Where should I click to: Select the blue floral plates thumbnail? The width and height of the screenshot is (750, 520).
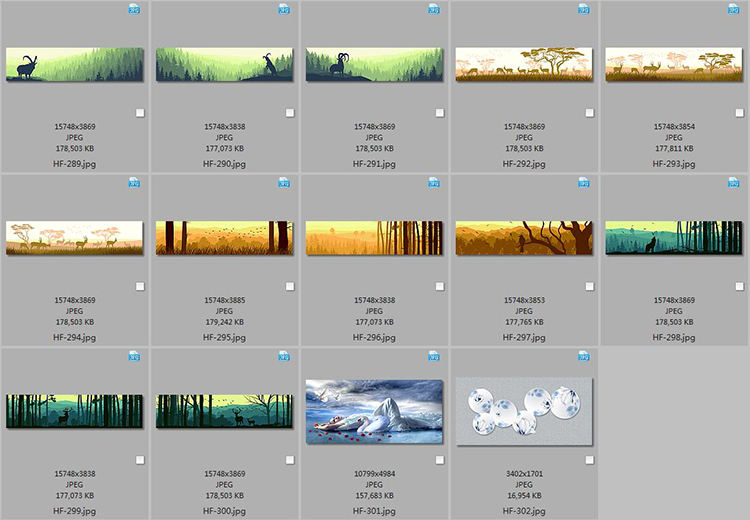[x=524, y=408]
